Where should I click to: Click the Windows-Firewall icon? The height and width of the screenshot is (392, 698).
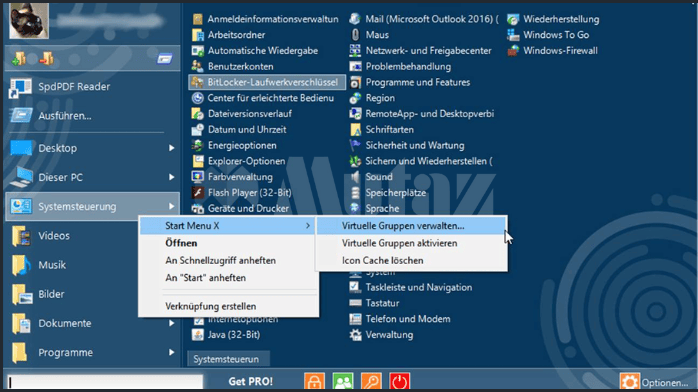point(513,51)
